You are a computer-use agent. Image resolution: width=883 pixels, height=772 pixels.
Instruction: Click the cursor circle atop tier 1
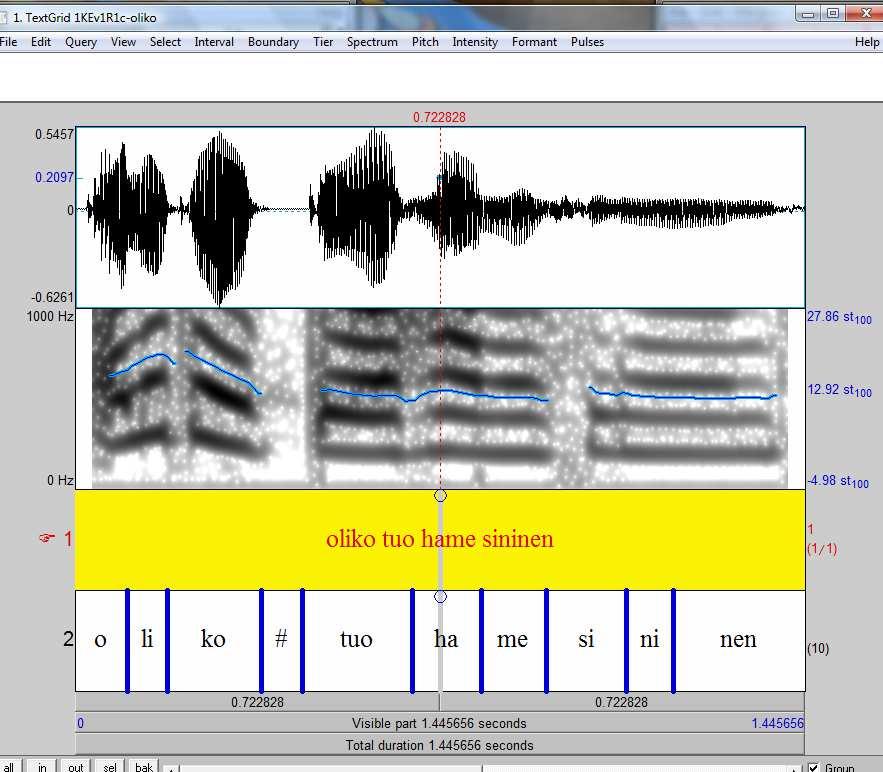pos(440,496)
